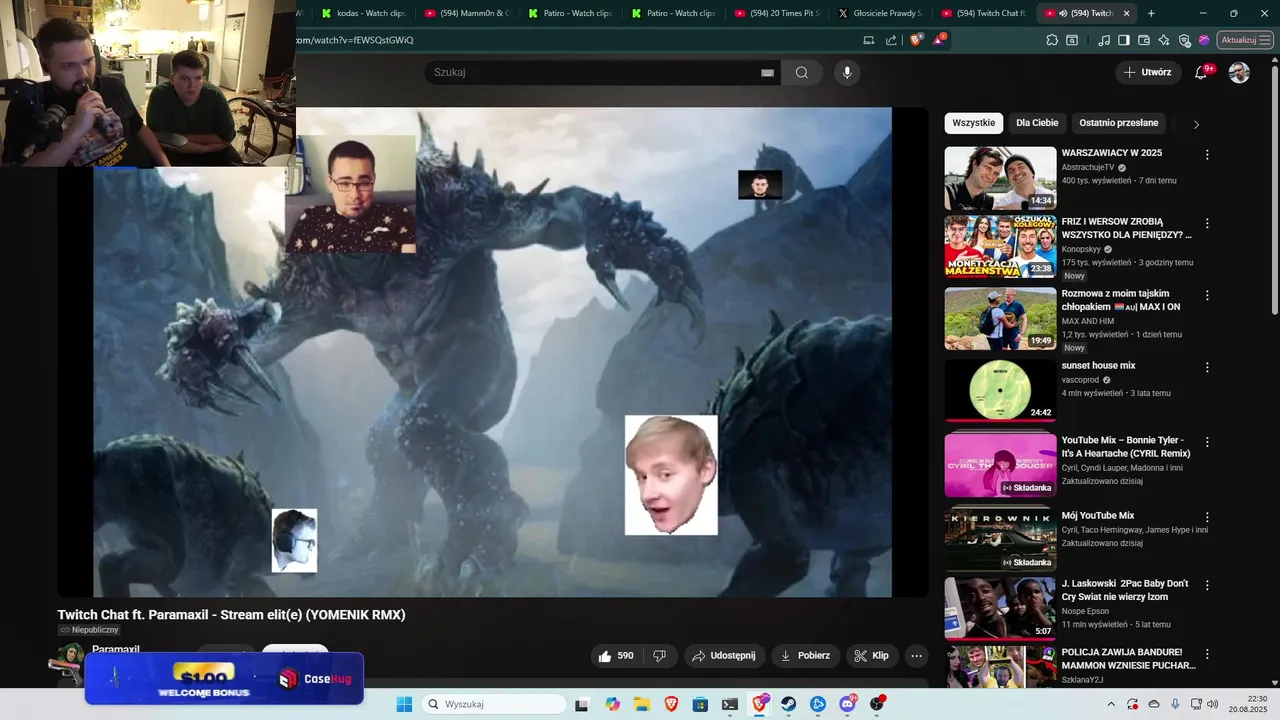This screenshot has width=1280, height=720.
Task: Click the Aktualizuj browser update button
Action: tap(1245, 40)
